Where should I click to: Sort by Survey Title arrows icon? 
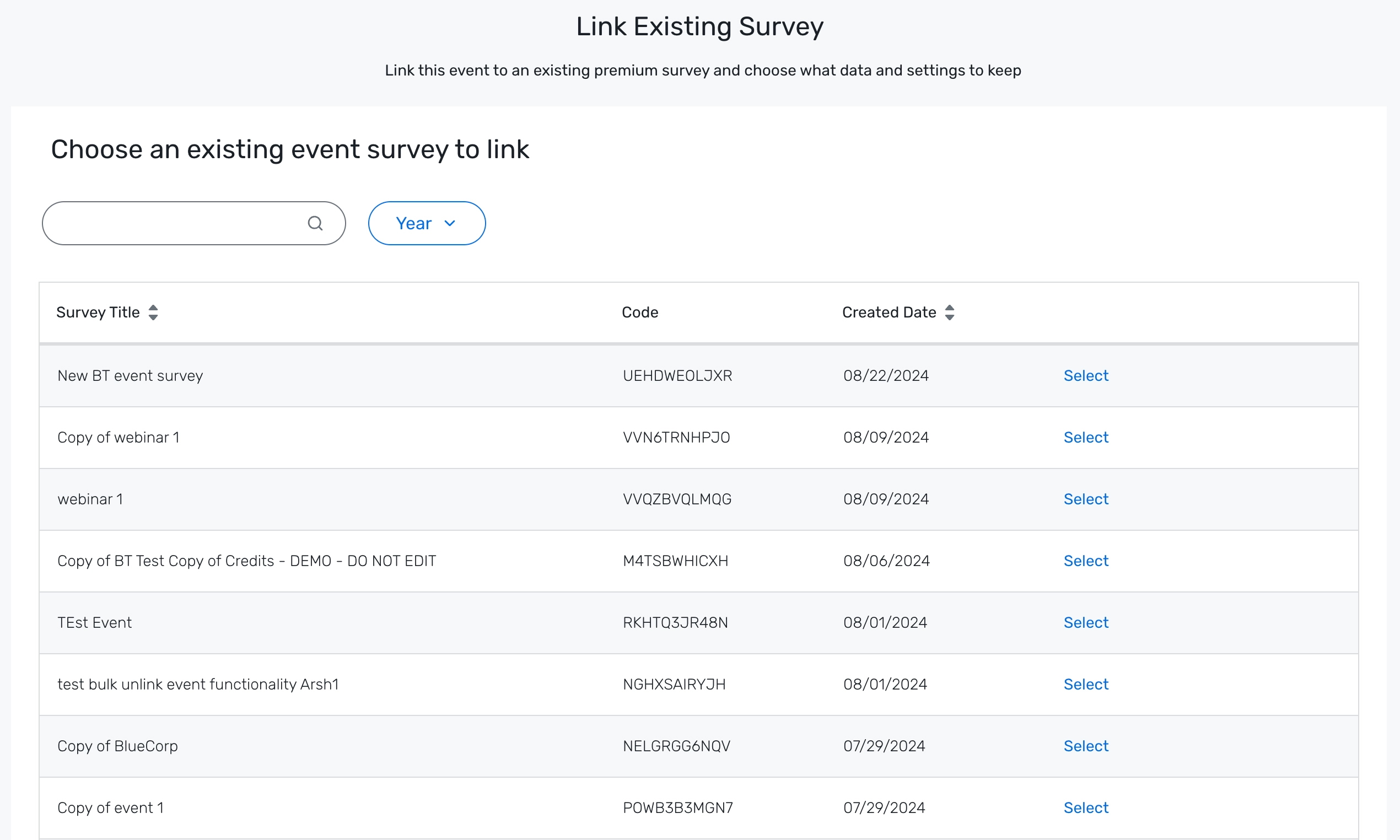tap(153, 313)
